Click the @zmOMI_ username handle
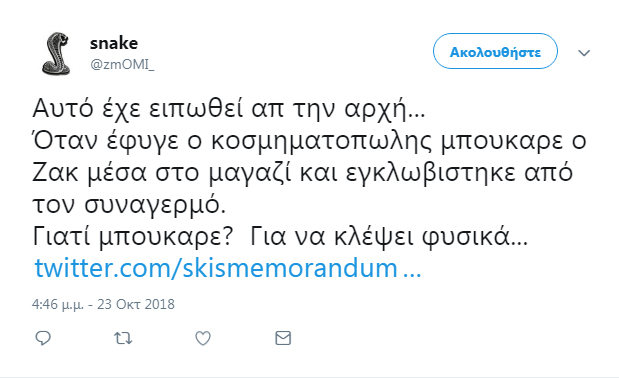The image size is (619, 378). (122, 64)
